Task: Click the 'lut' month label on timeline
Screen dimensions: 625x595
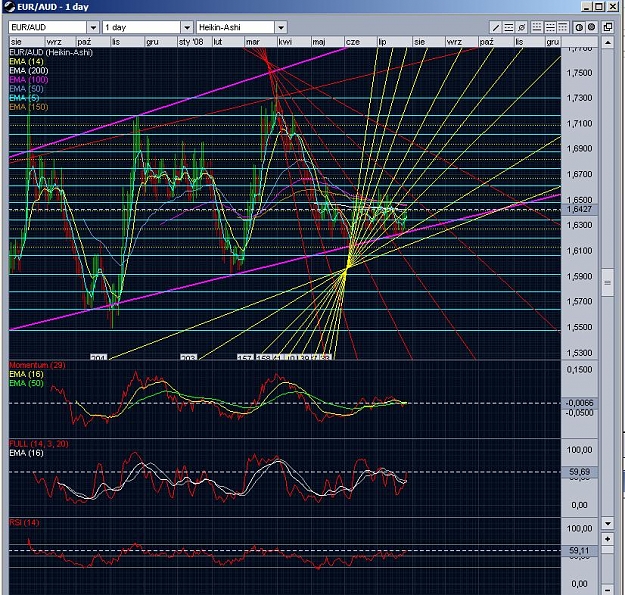Action: coord(218,42)
